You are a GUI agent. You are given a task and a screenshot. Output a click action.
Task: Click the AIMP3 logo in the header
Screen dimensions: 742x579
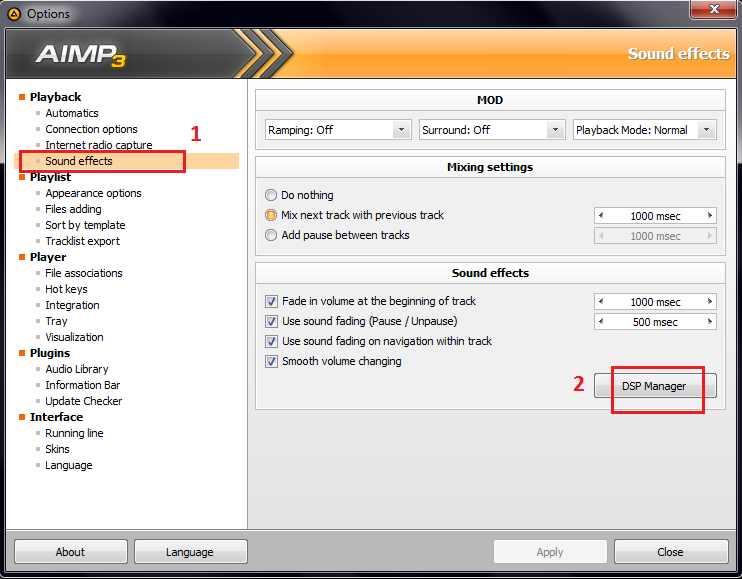pos(80,55)
